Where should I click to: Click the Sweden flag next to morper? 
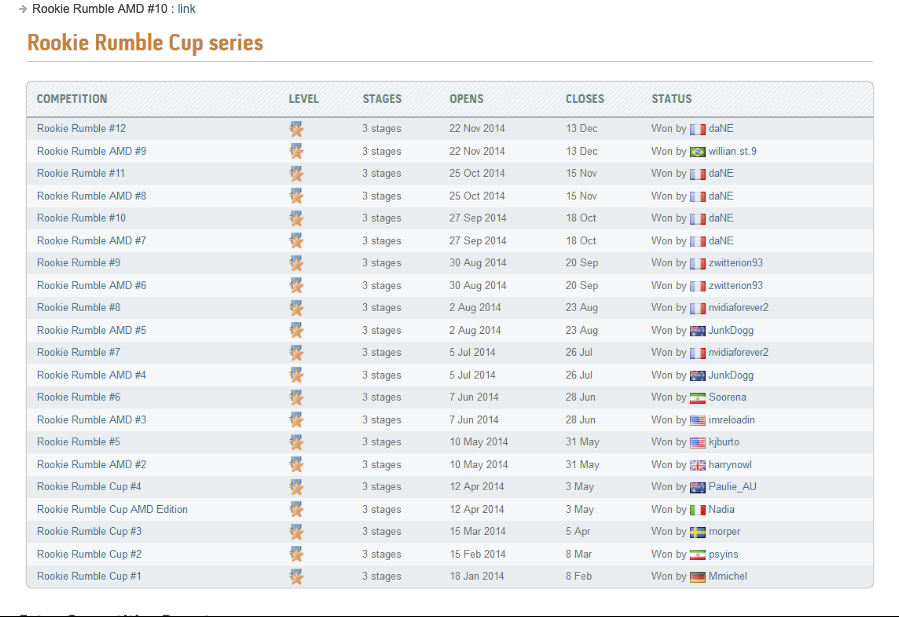697,532
